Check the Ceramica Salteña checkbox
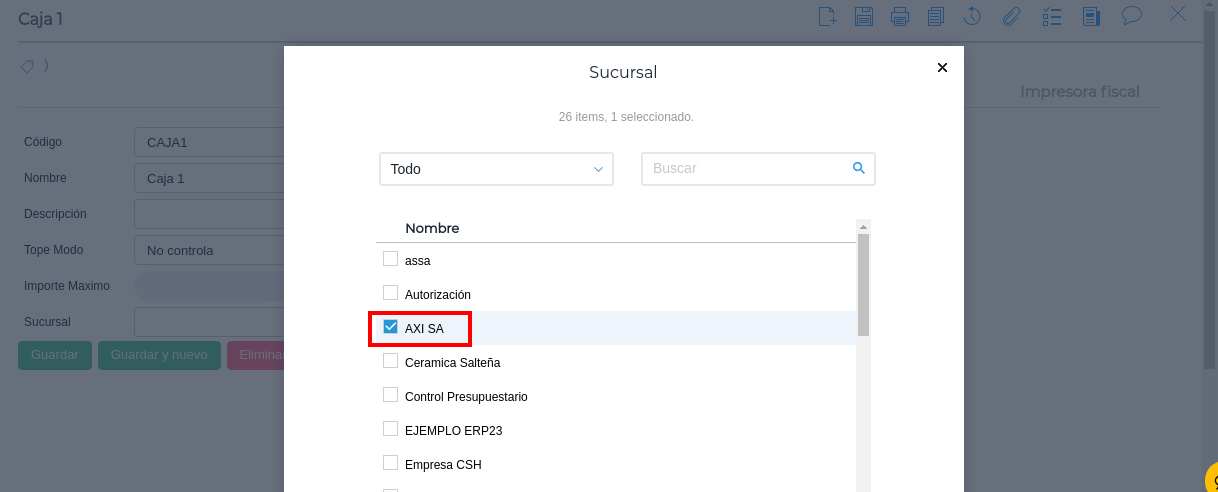 tap(391, 361)
